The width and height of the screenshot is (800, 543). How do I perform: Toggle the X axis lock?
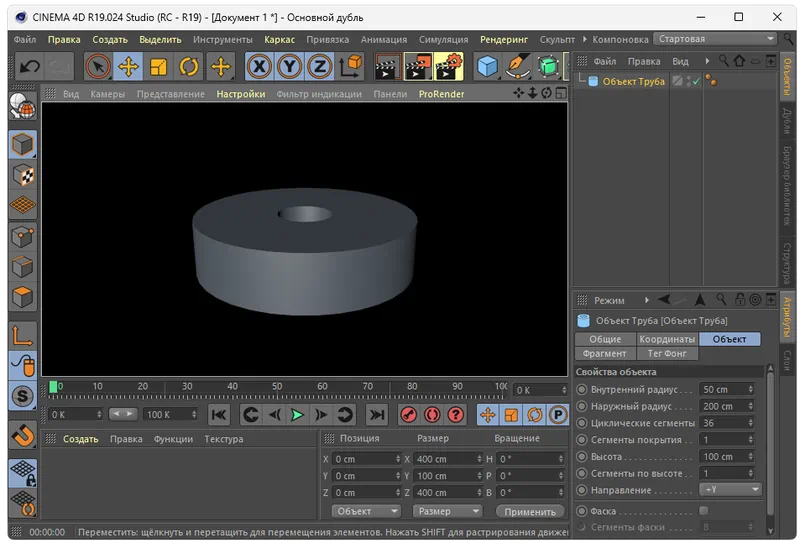pyautogui.click(x=260, y=66)
